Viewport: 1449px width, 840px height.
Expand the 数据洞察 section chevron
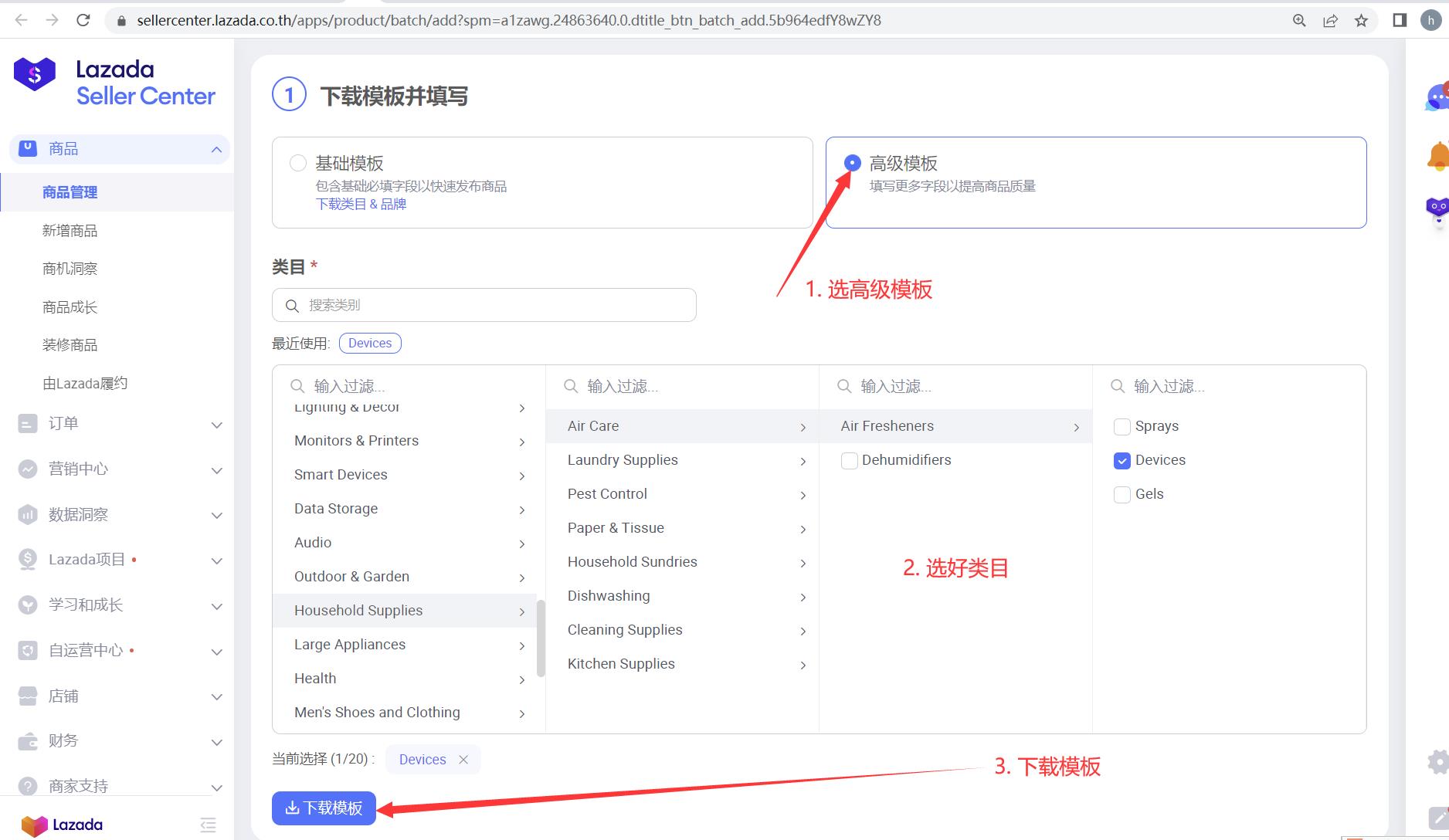[x=217, y=515]
